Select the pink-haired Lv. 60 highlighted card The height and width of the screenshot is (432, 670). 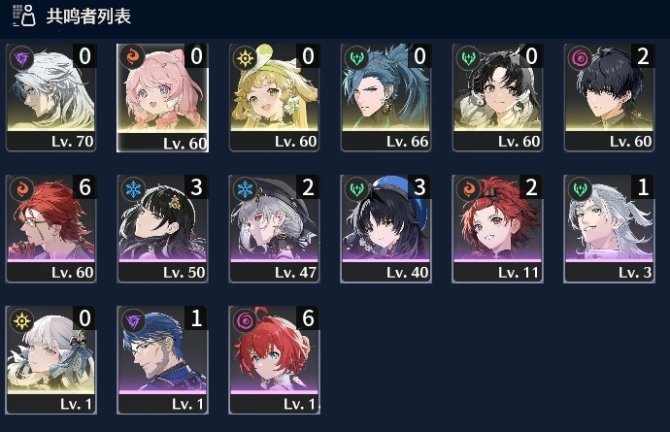(162, 98)
